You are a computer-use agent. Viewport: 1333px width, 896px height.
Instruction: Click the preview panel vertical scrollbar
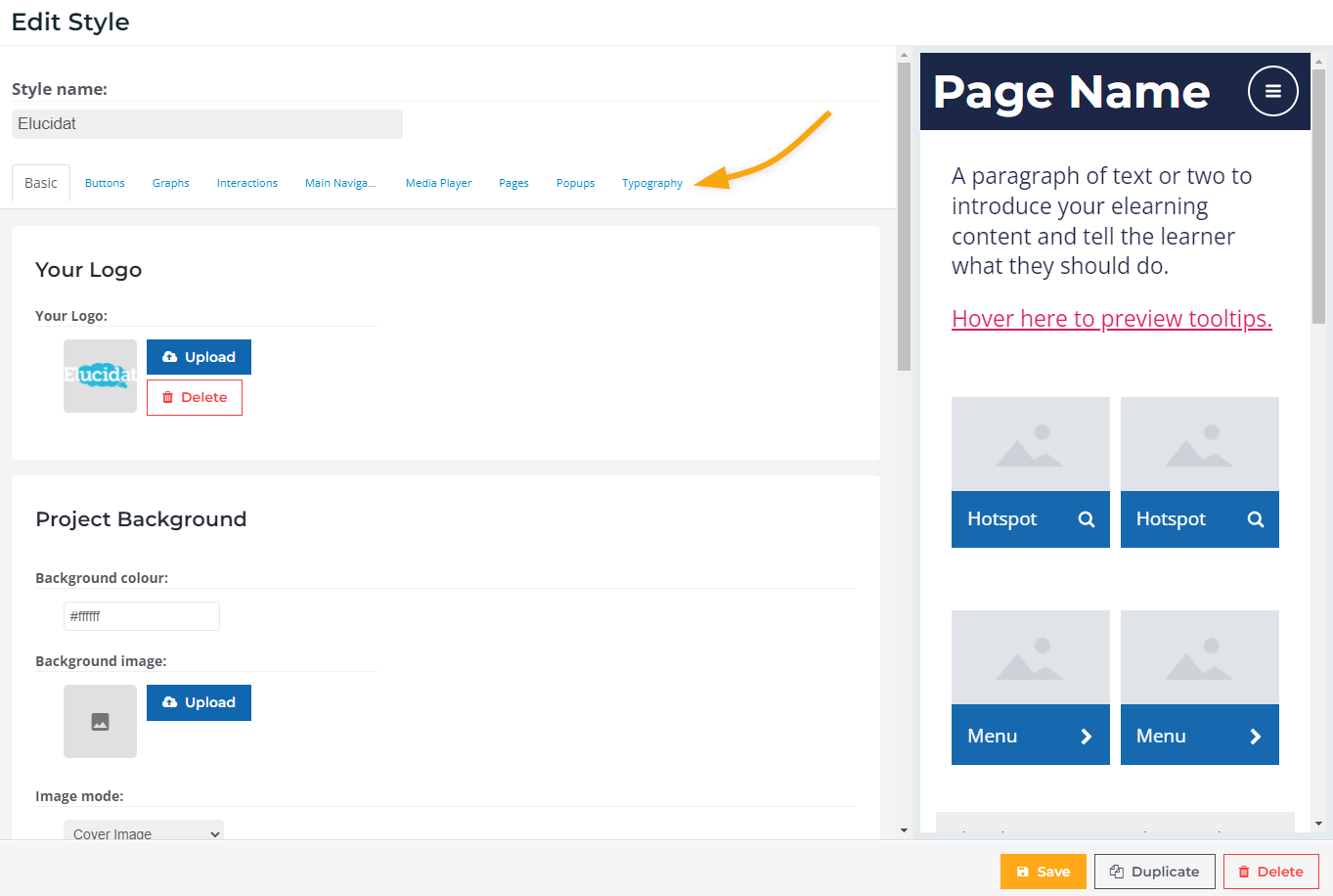(x=1318, y=196)
